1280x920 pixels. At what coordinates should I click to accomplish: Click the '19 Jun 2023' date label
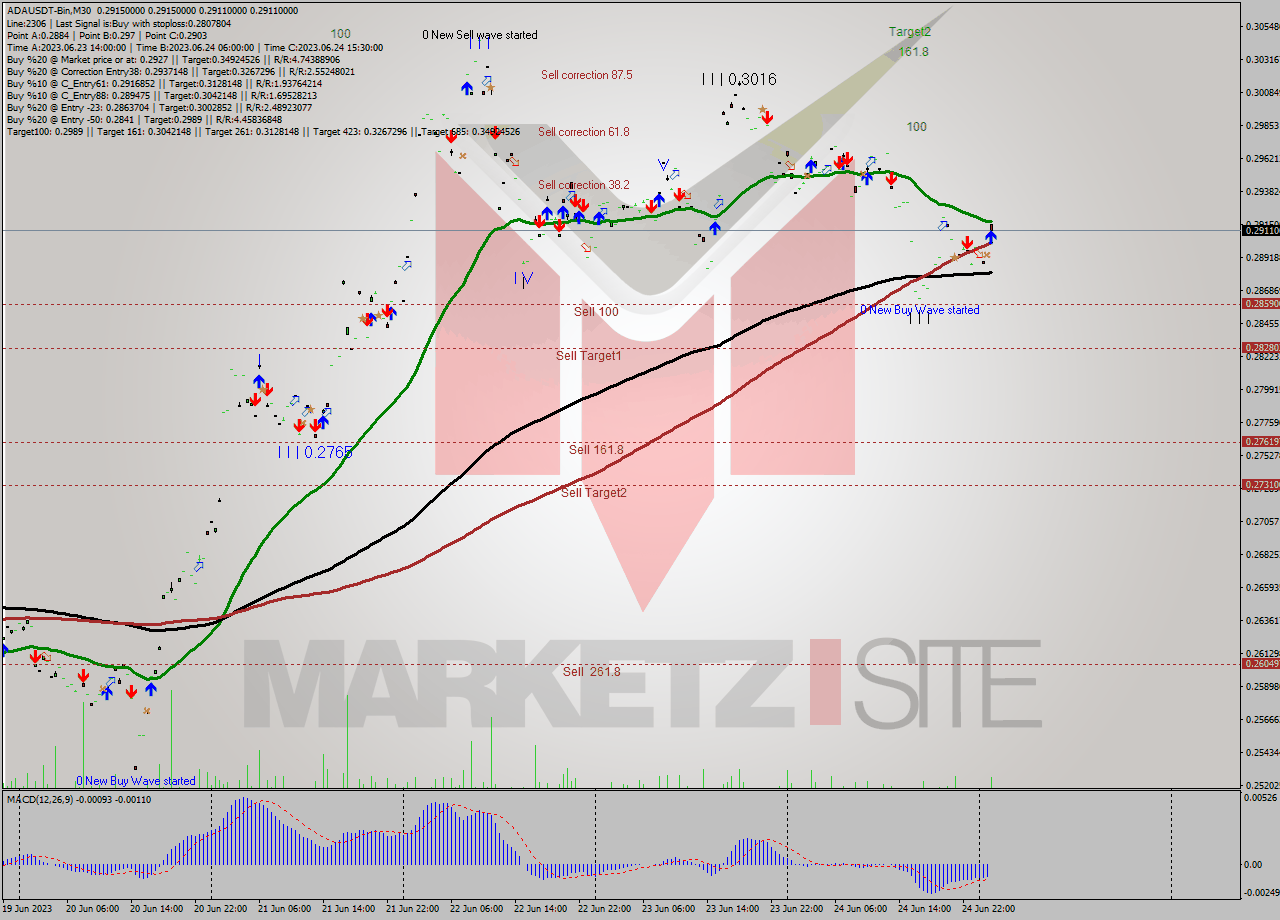click(x=29, y=909)
